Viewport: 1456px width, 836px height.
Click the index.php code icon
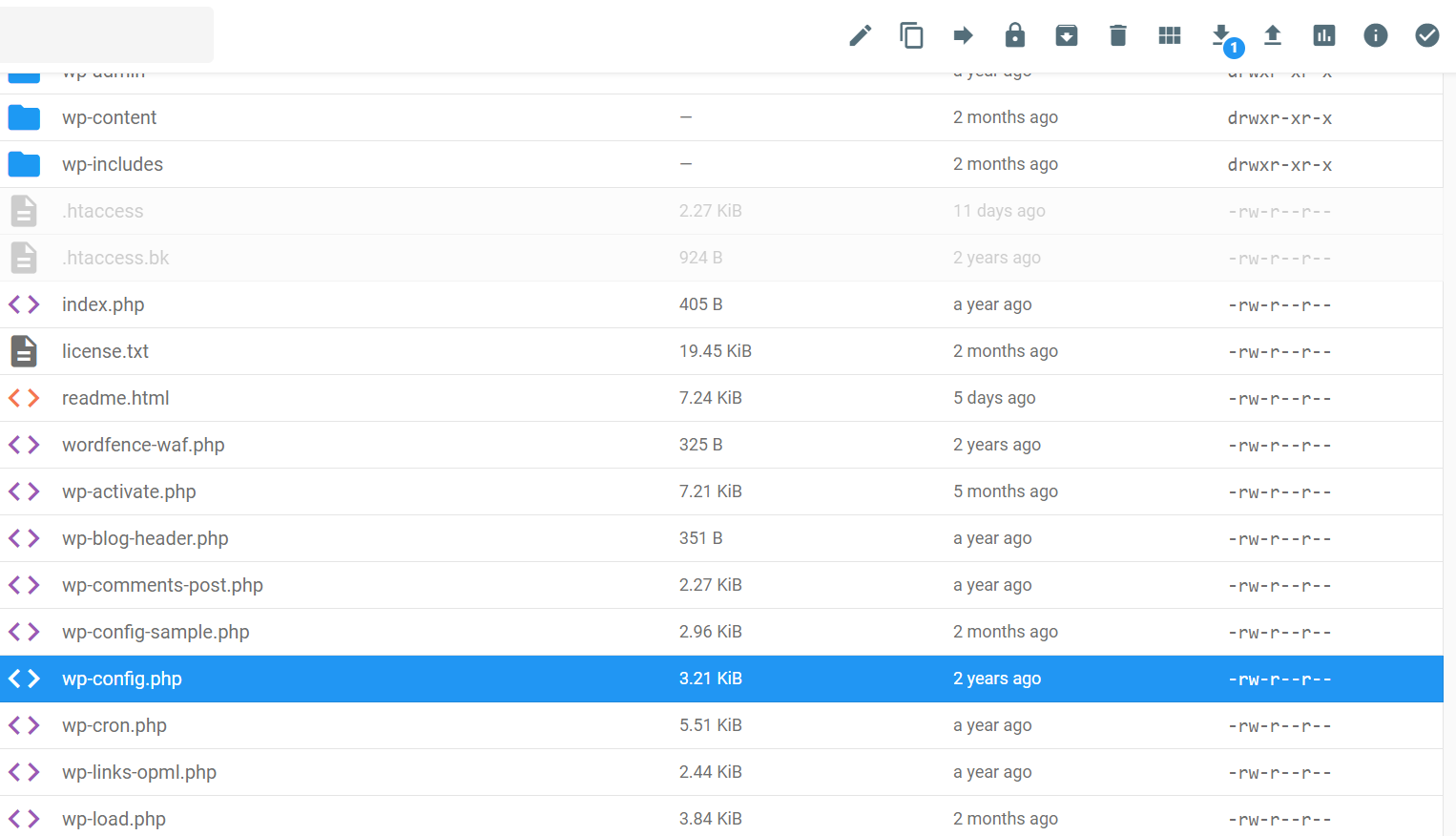coord(24,304)
